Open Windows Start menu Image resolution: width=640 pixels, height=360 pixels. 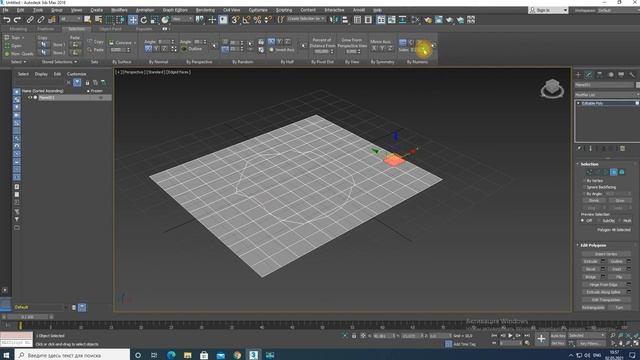(x=6, y=355)
